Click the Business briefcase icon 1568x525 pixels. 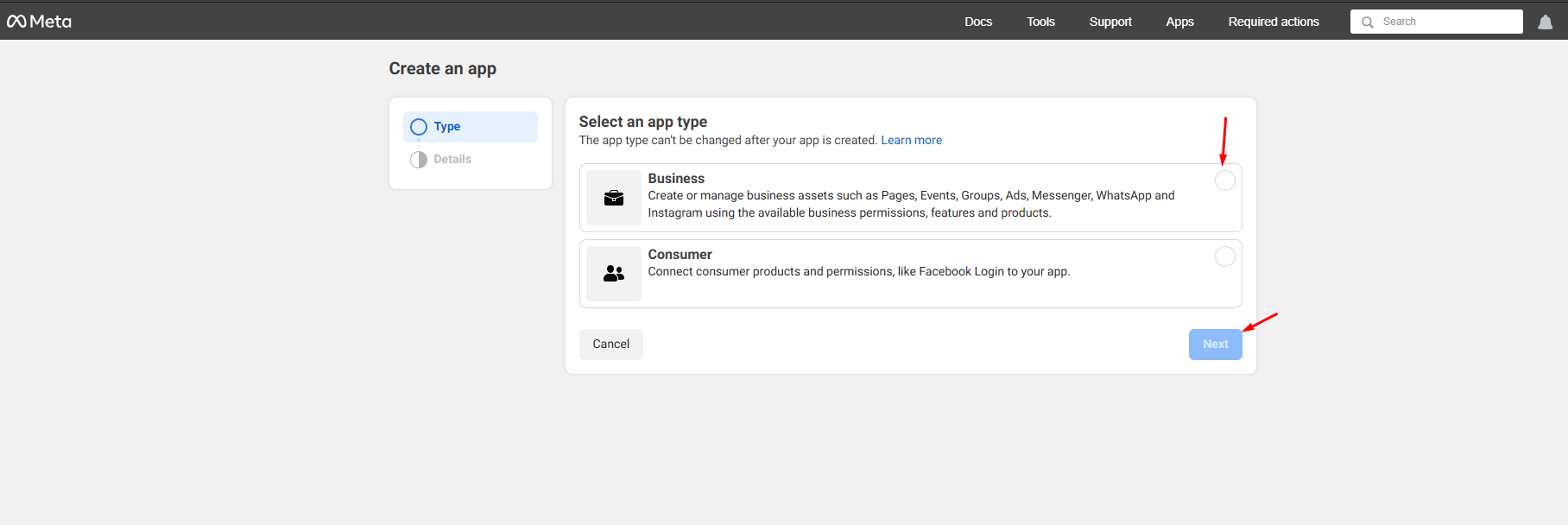pos(613,198)
